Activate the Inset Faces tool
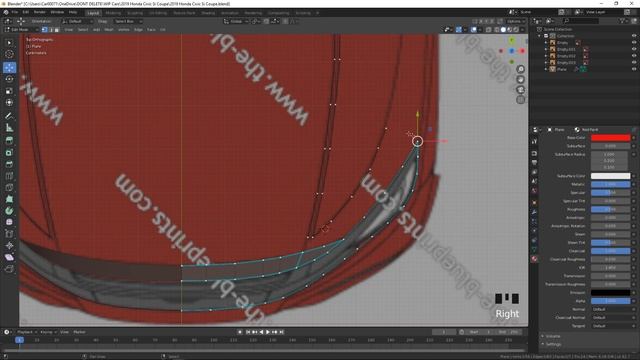This screenshot has height=360, width=640. (9, 153)
